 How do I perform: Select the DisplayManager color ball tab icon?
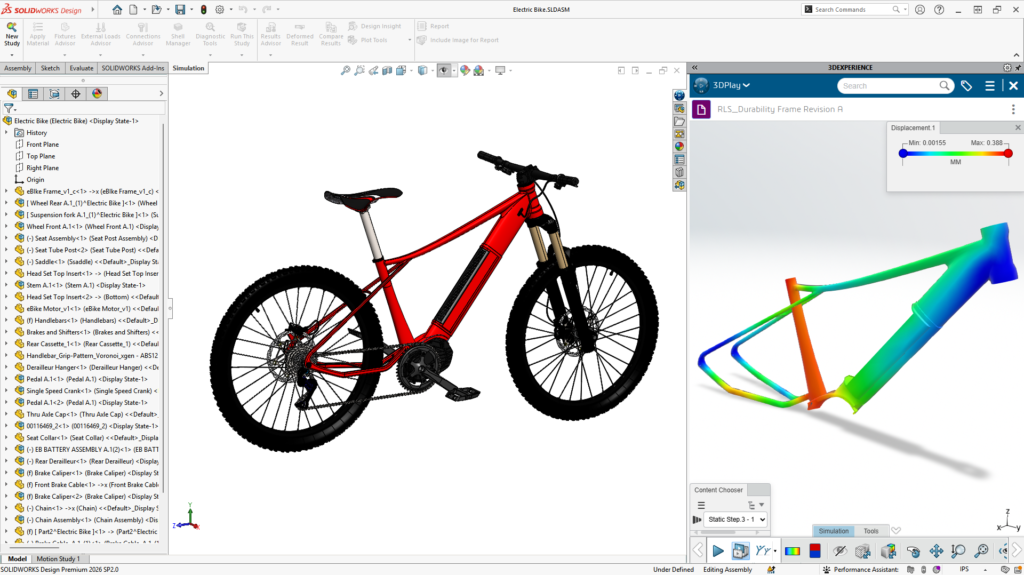pos(97,94)
